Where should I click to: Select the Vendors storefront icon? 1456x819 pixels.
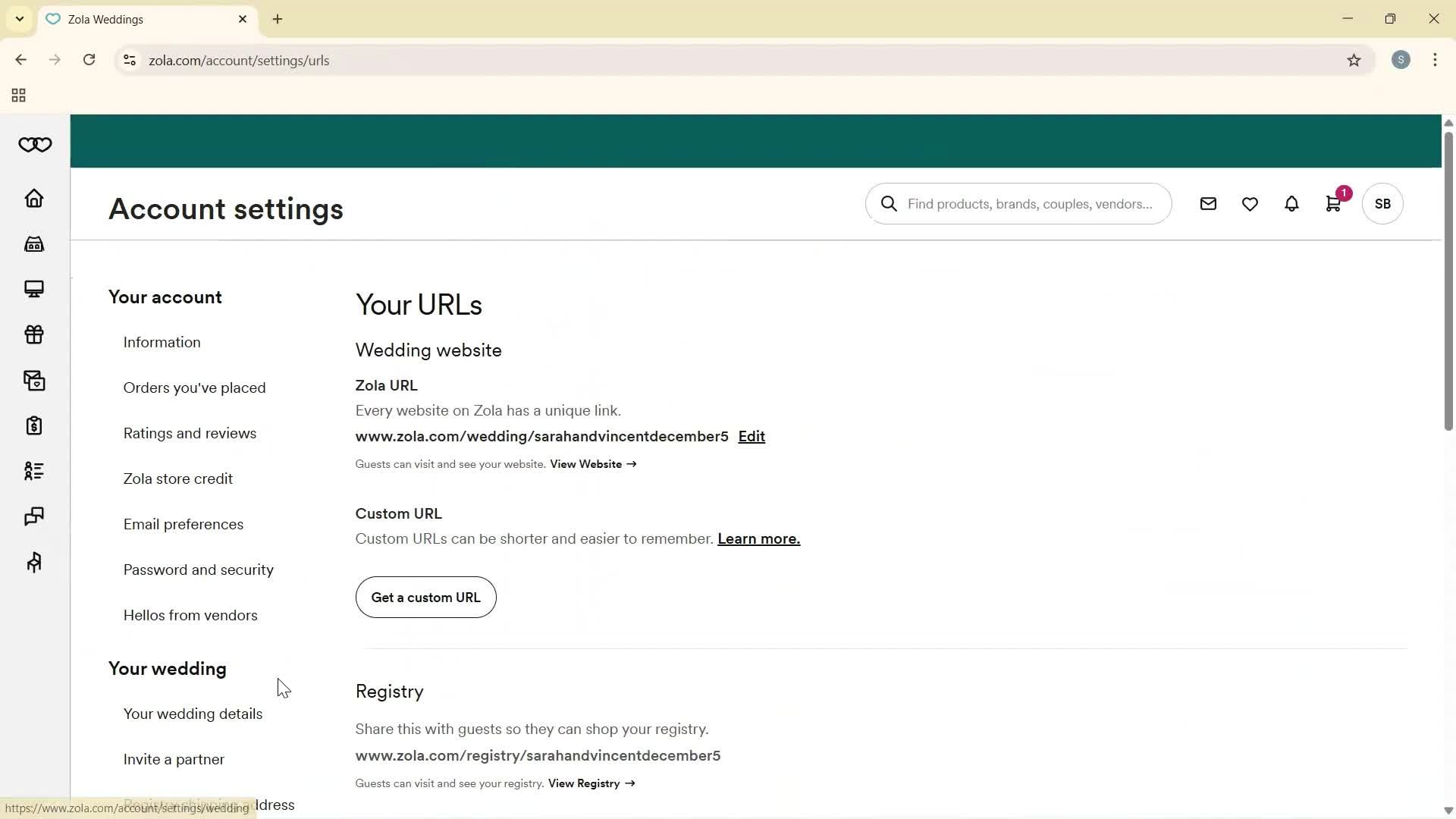tap(34, 243)
